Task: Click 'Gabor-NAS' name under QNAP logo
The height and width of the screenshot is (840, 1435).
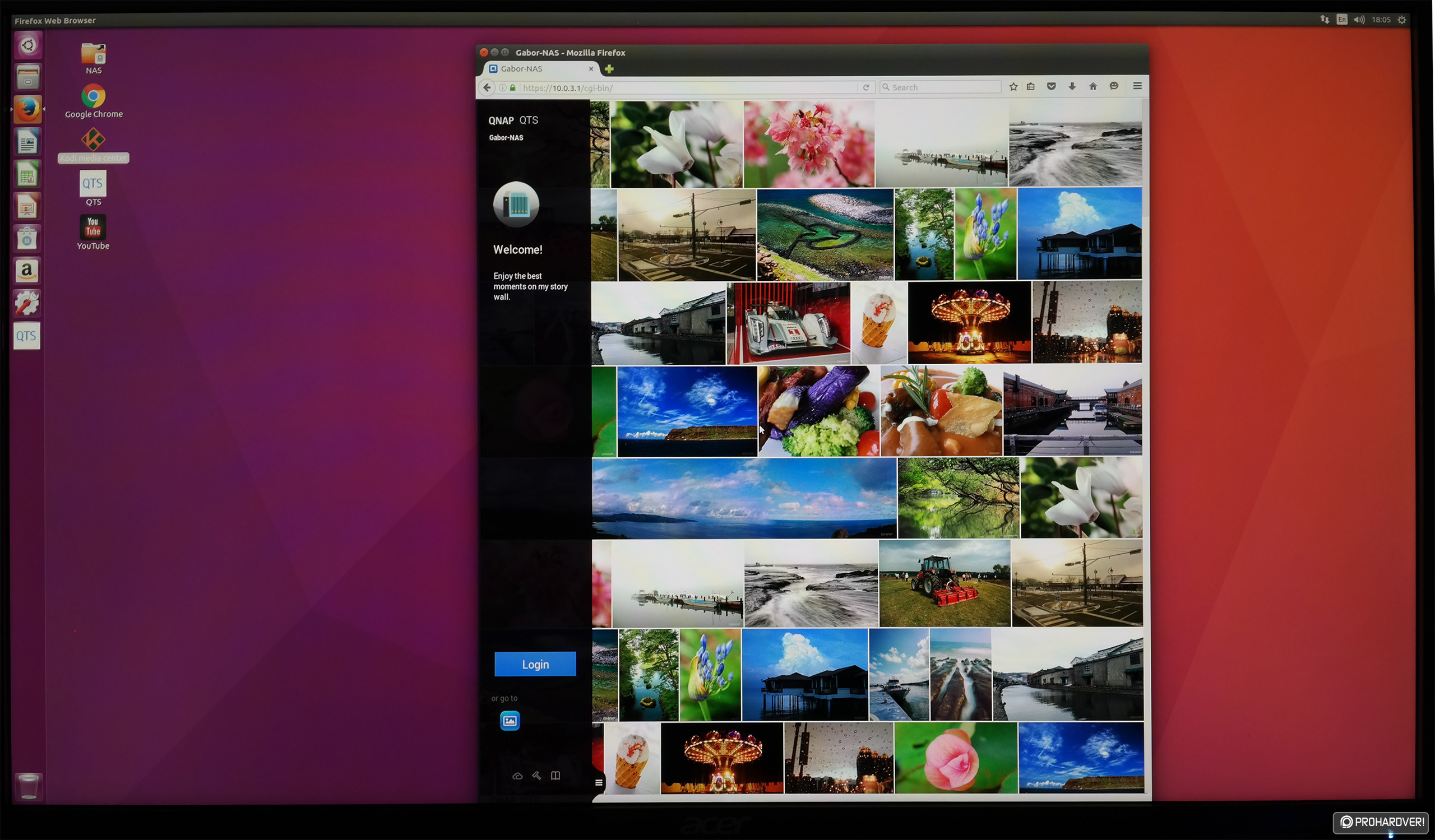Action: 506,138
